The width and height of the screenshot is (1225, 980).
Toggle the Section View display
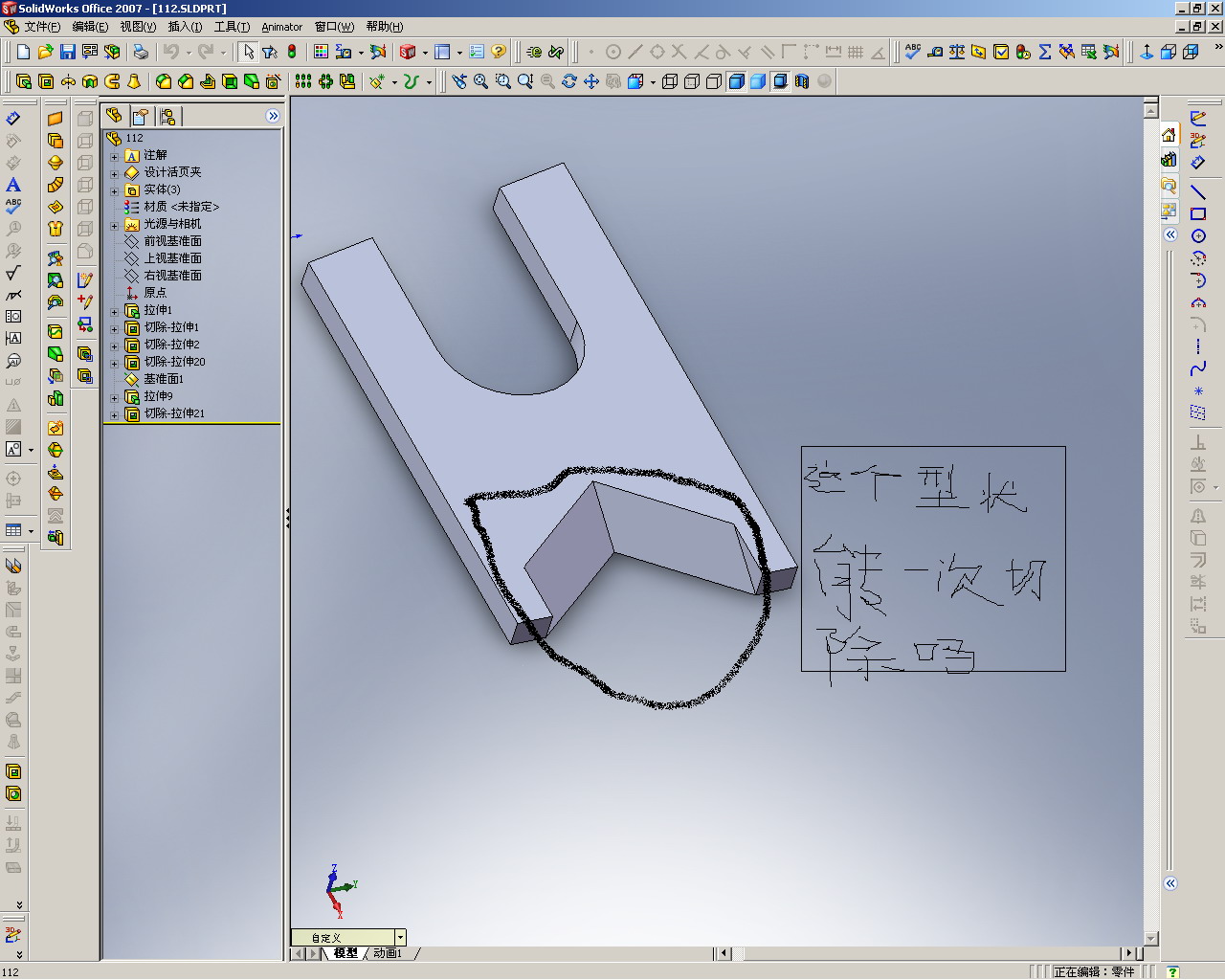[802, 81]
